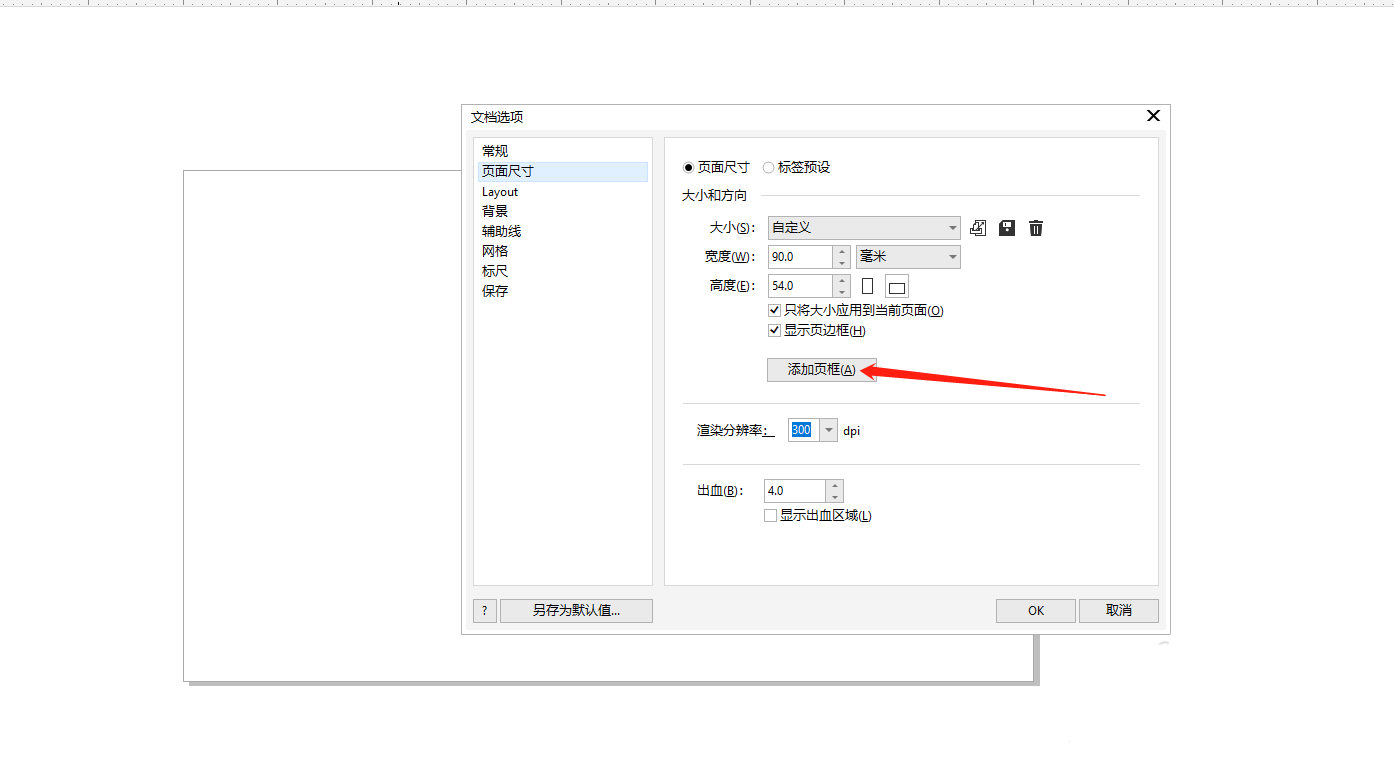
Task: Expand the 渲染分辨率 dpi dropdown
Action: [x=828, y=429]
